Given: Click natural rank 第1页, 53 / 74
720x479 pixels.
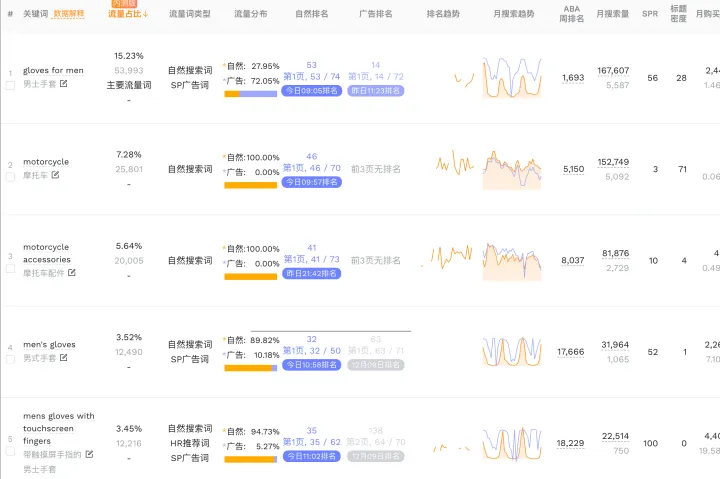Looking at the screenshot, I should point(311,76).
